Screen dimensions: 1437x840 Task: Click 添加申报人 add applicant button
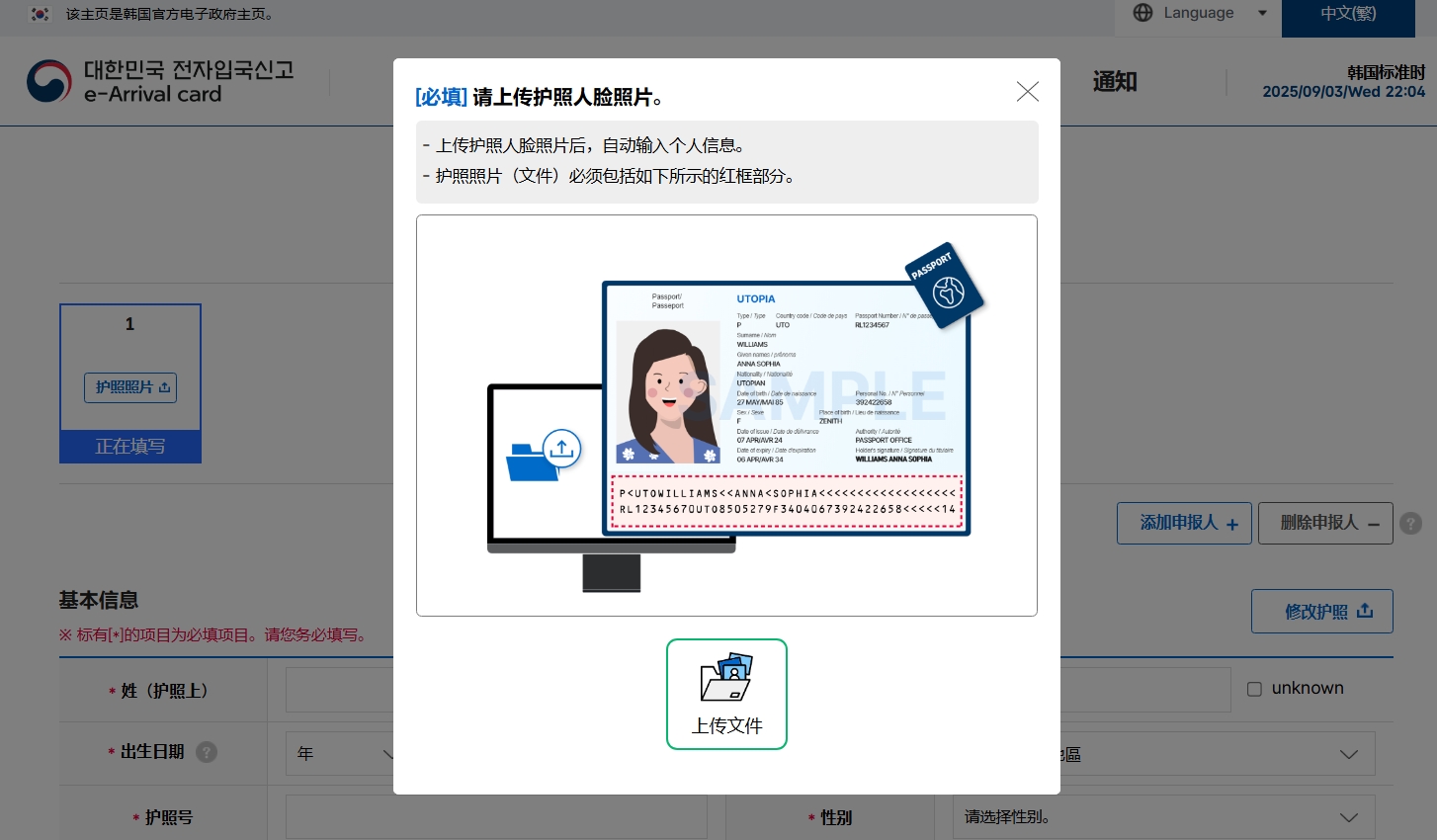[1184, 523]
